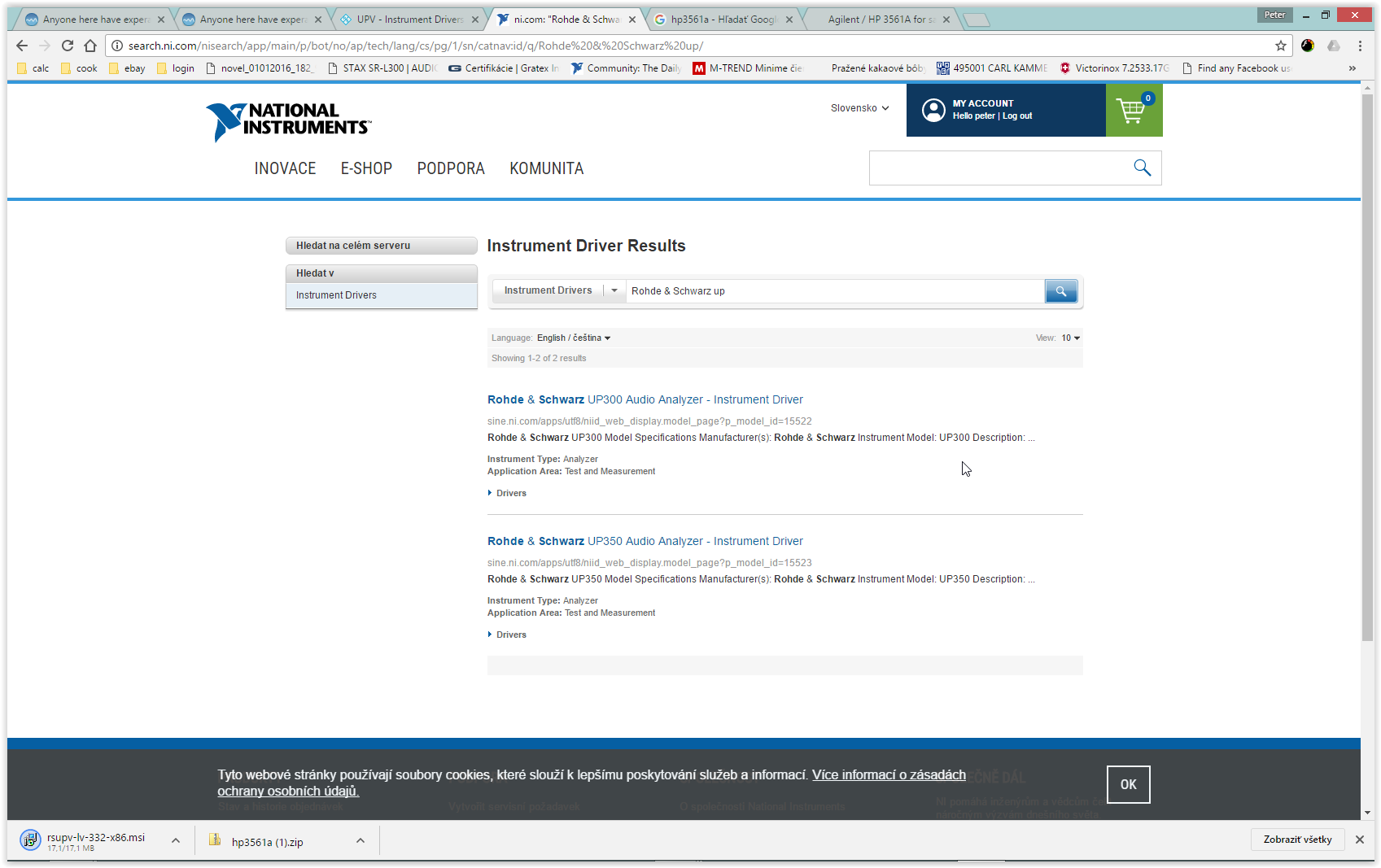
Task: Expand Drivers under the UP300 result
Action: 507,493
